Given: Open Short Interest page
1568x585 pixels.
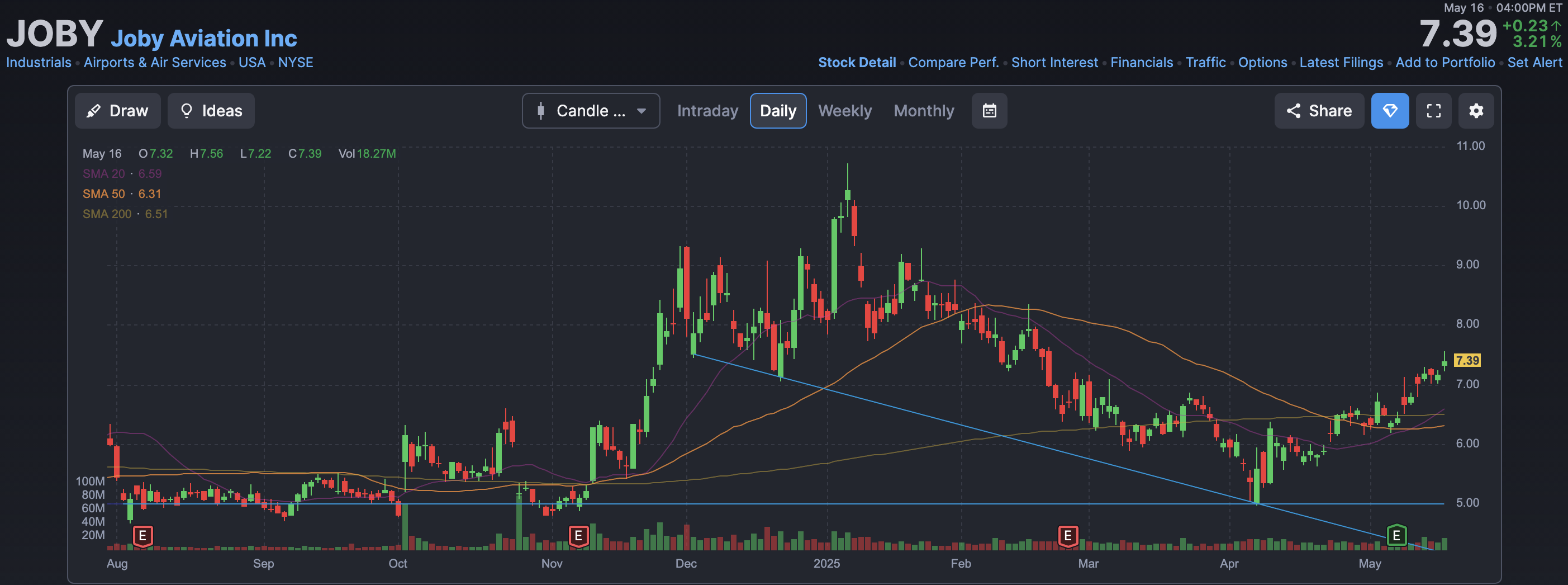Looking at the screenshot, I should [x=1054, y=62].
